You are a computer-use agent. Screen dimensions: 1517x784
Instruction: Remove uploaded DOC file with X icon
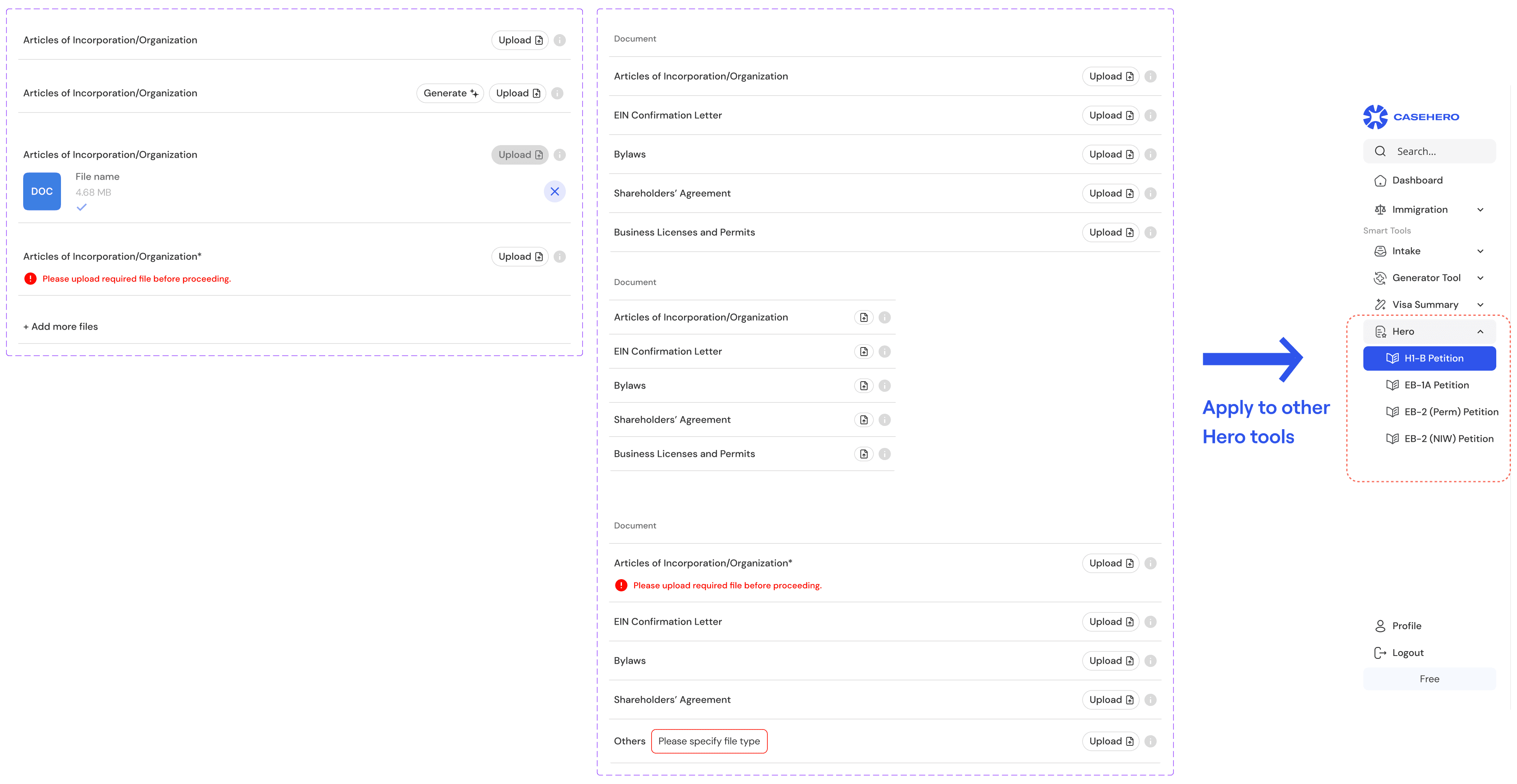click(554, 191)
